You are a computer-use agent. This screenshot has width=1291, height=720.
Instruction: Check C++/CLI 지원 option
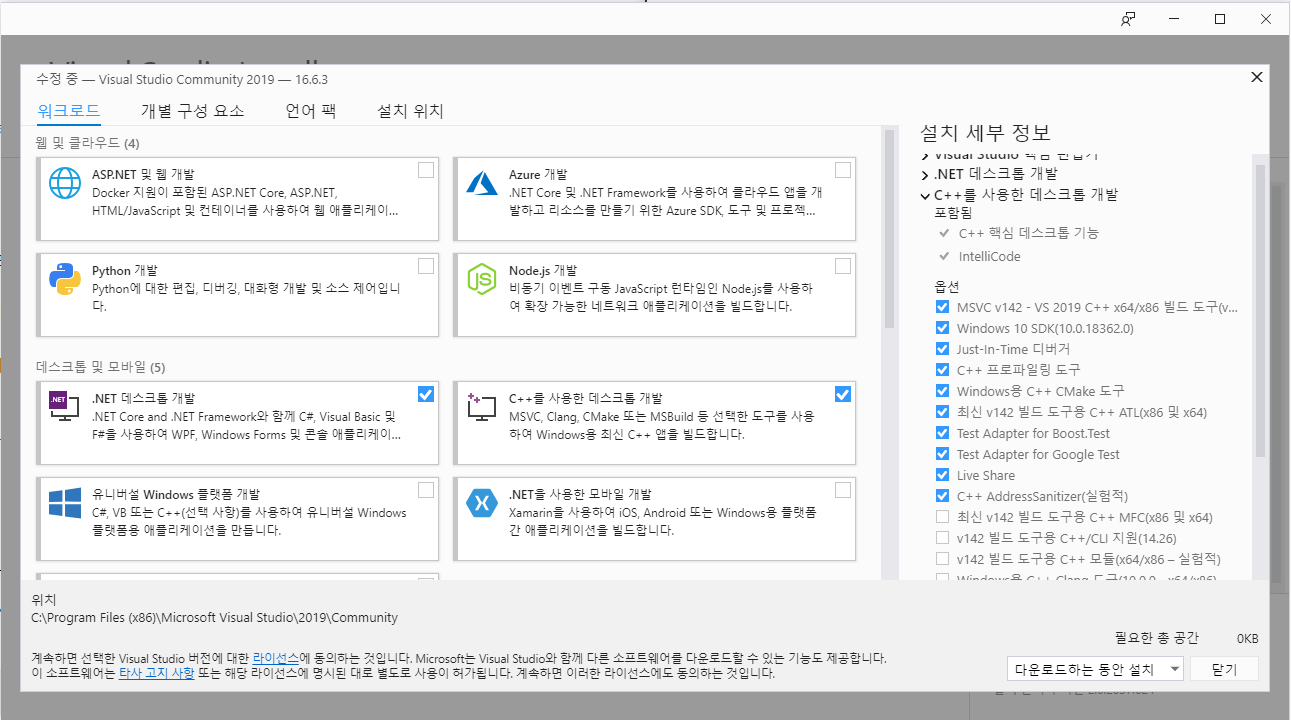[x=942, y=538]
